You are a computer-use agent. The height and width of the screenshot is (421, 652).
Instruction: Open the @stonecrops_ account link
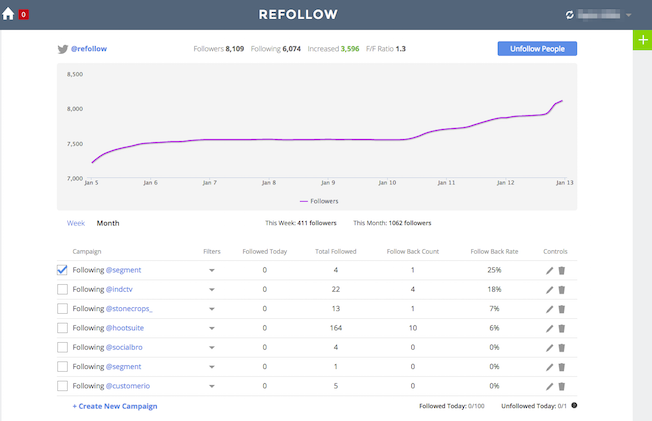tap(129, 309)
